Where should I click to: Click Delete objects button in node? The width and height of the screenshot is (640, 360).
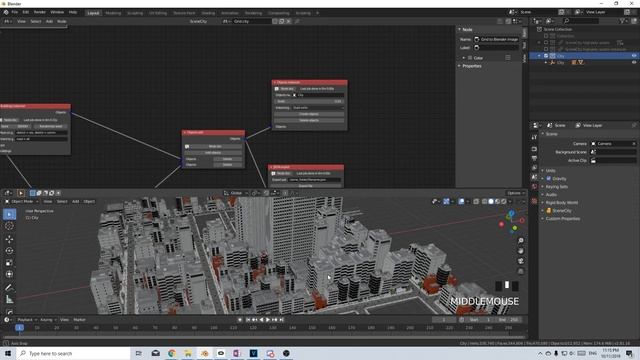pos(309,120)
